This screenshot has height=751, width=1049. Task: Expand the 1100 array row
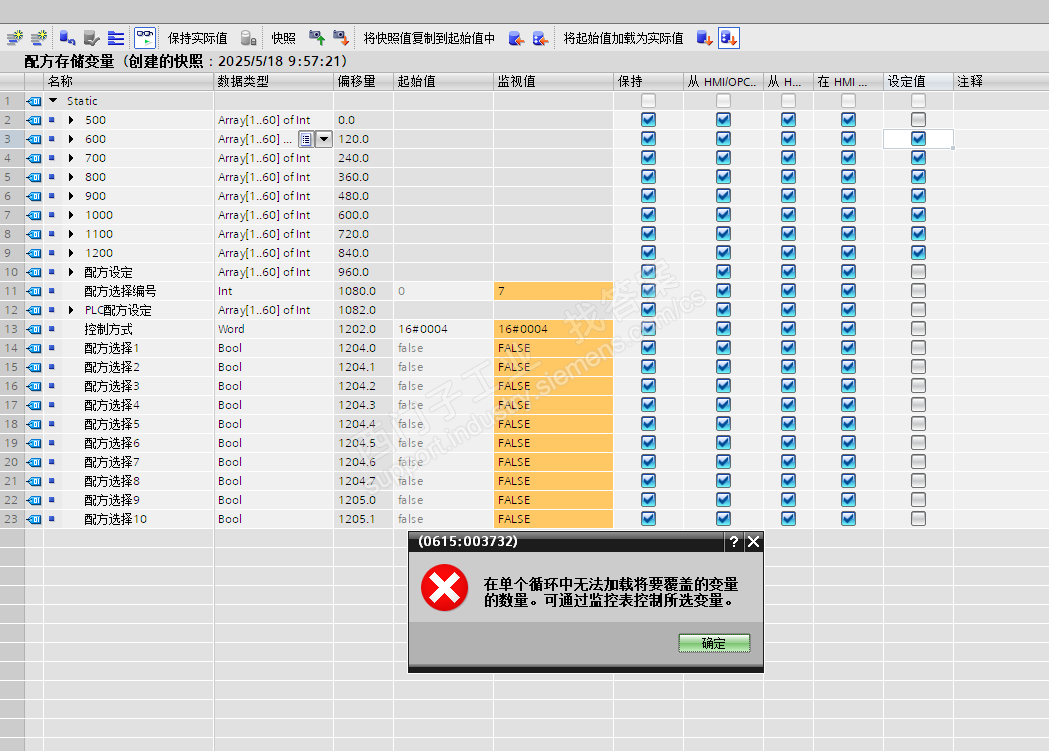tap(71, 234)
